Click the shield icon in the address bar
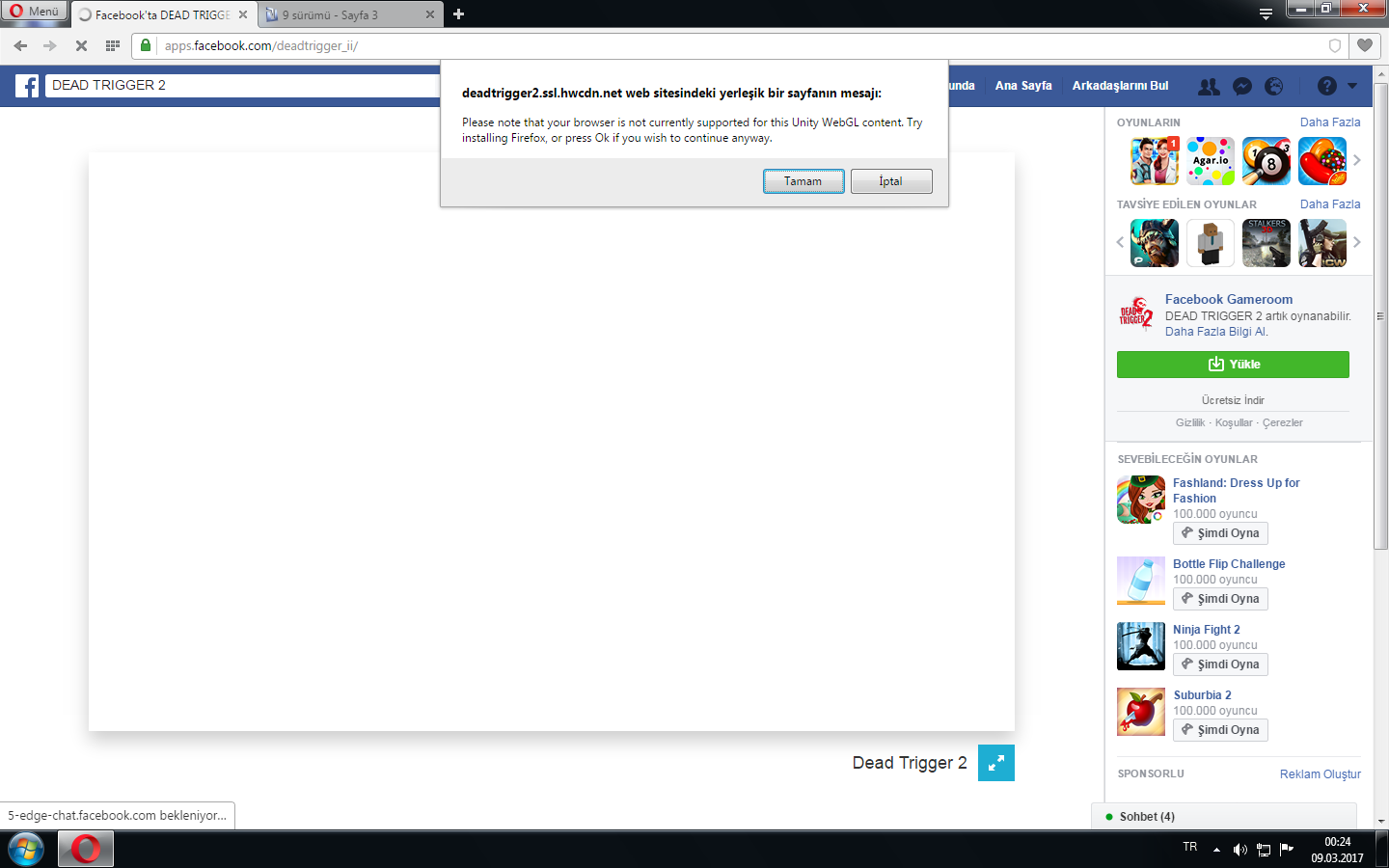 click(1335, 45)
